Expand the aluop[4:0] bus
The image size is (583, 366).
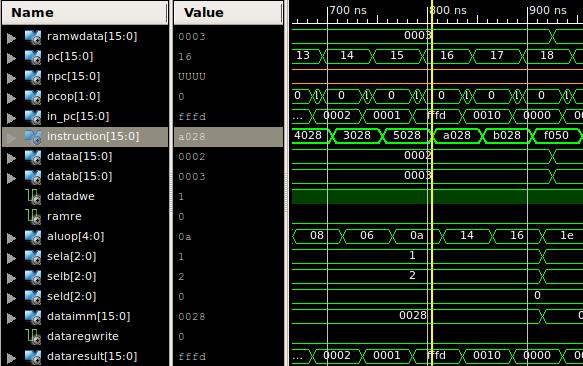[12, 238]
